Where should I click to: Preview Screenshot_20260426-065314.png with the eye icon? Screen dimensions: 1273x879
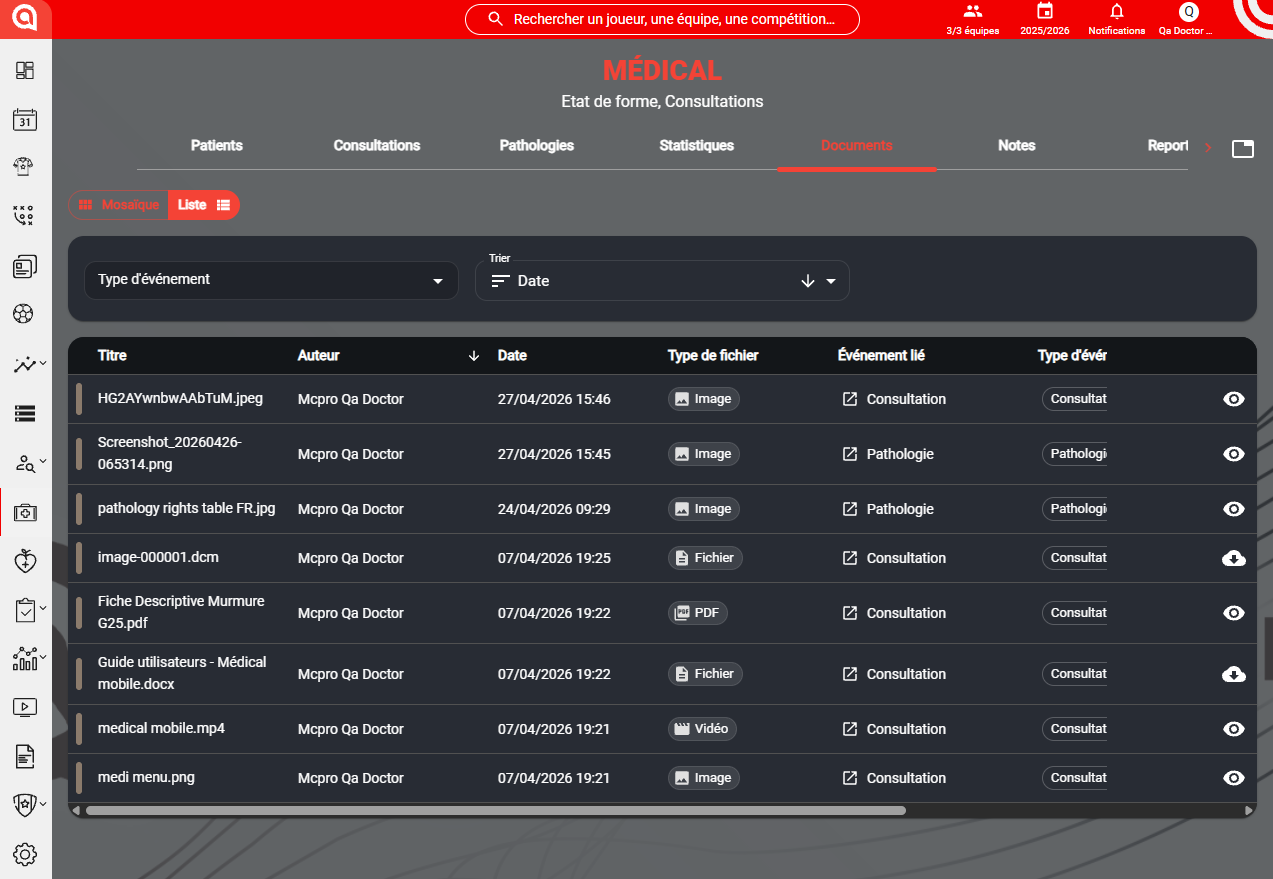point(1234,454)
